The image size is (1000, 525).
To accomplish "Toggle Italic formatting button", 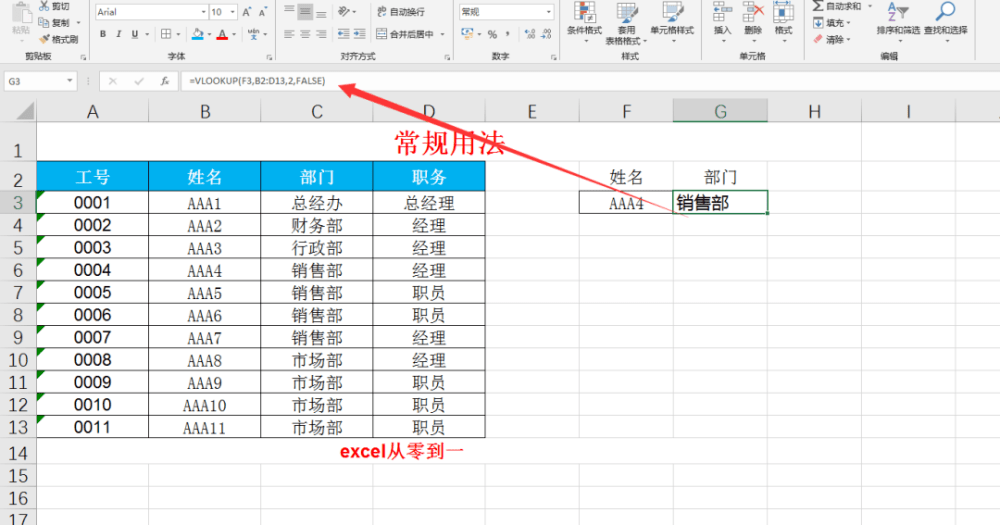I will [119, 34].
